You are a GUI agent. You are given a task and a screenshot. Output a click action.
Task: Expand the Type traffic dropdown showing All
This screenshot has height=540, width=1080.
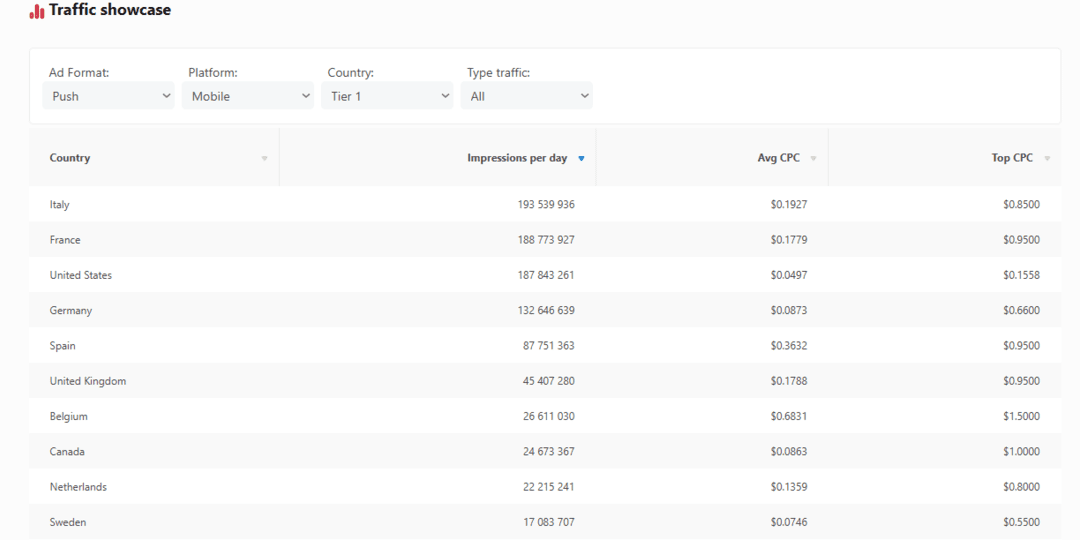(x=529, y=96)
